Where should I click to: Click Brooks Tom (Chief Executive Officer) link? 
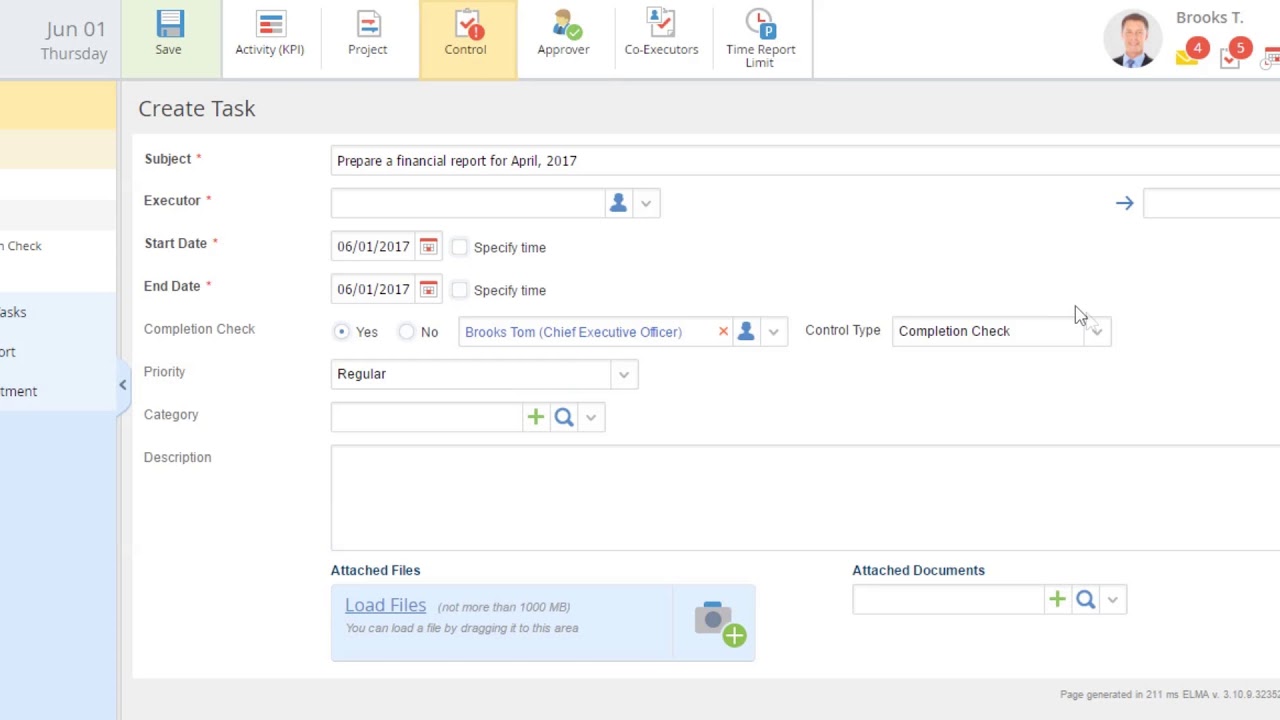(x=573, y=332)
